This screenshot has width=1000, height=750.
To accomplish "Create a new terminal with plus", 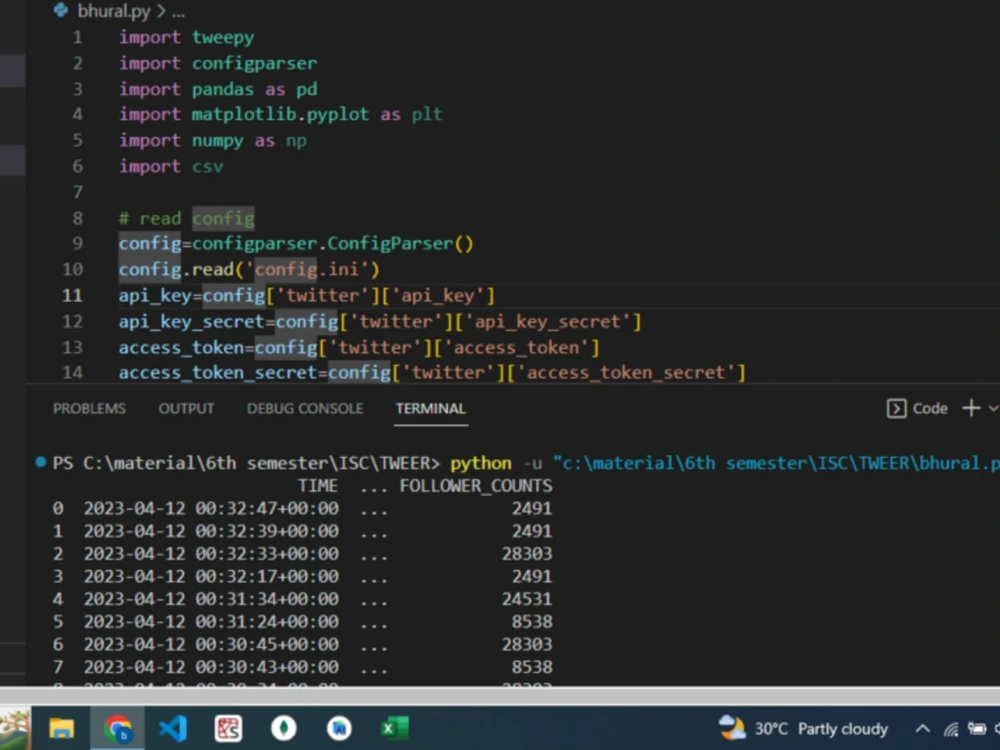I will (971, 408).
